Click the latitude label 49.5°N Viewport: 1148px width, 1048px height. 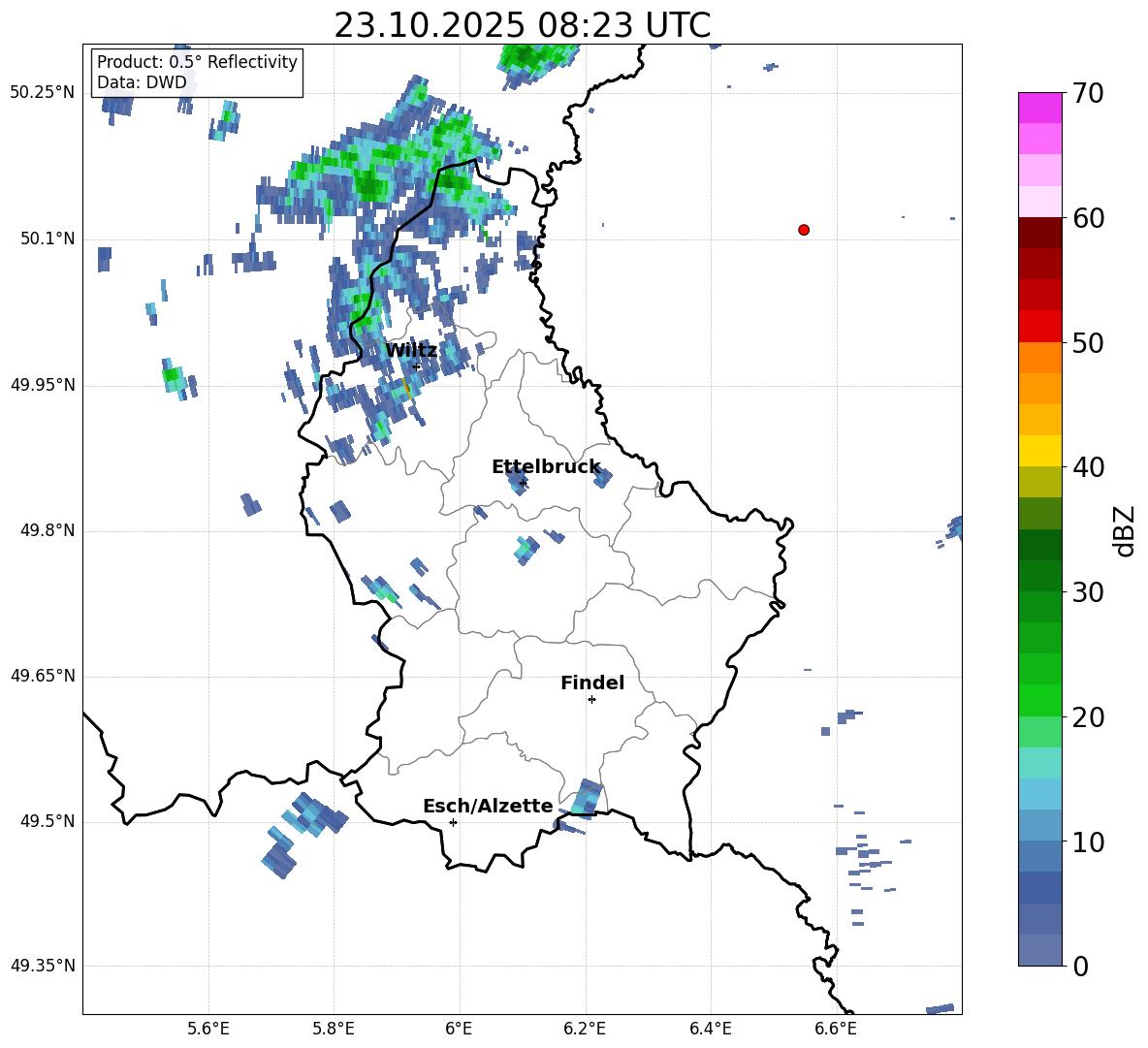tap(48, 821)
